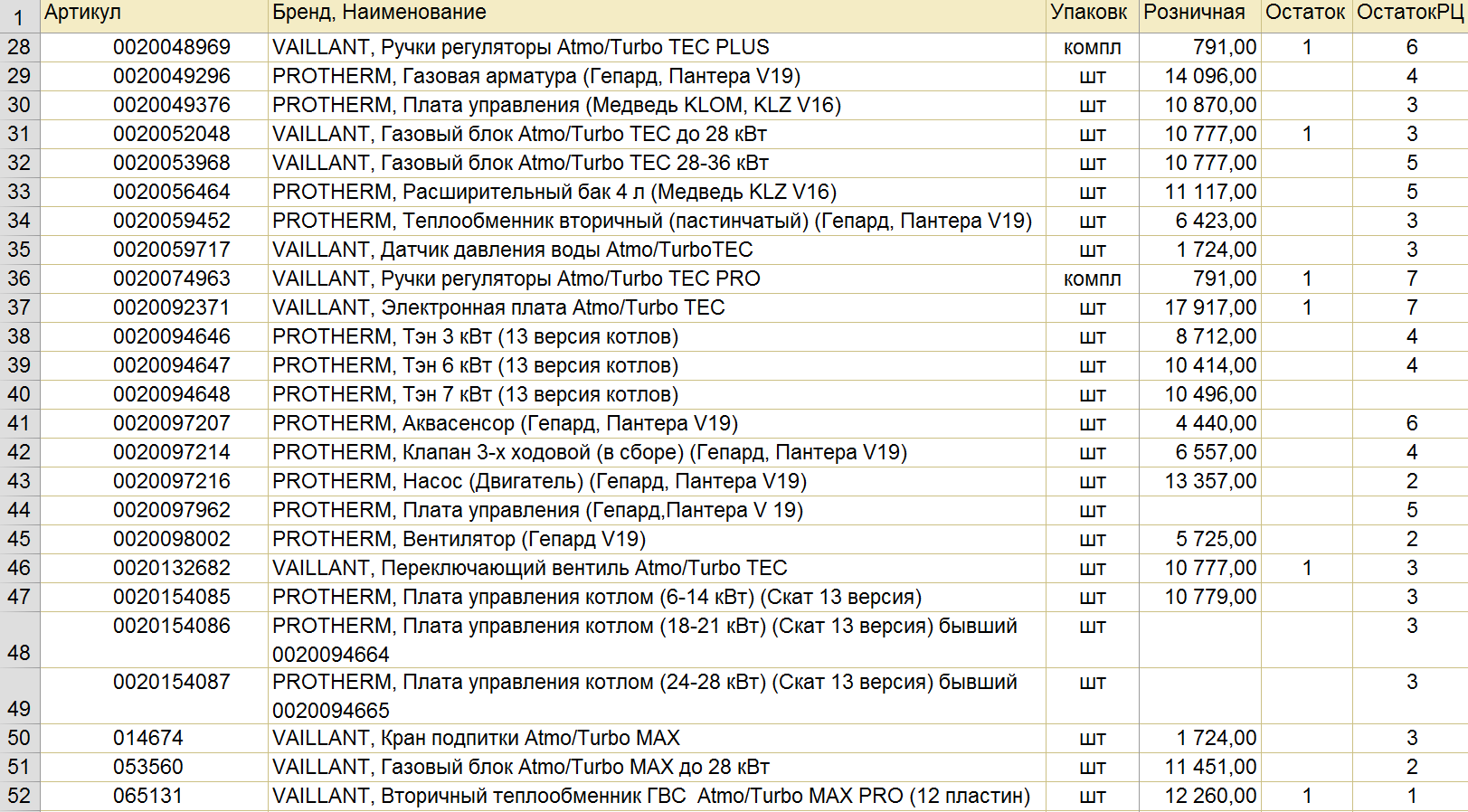Select article cell 0020059717

click(154, 250)
